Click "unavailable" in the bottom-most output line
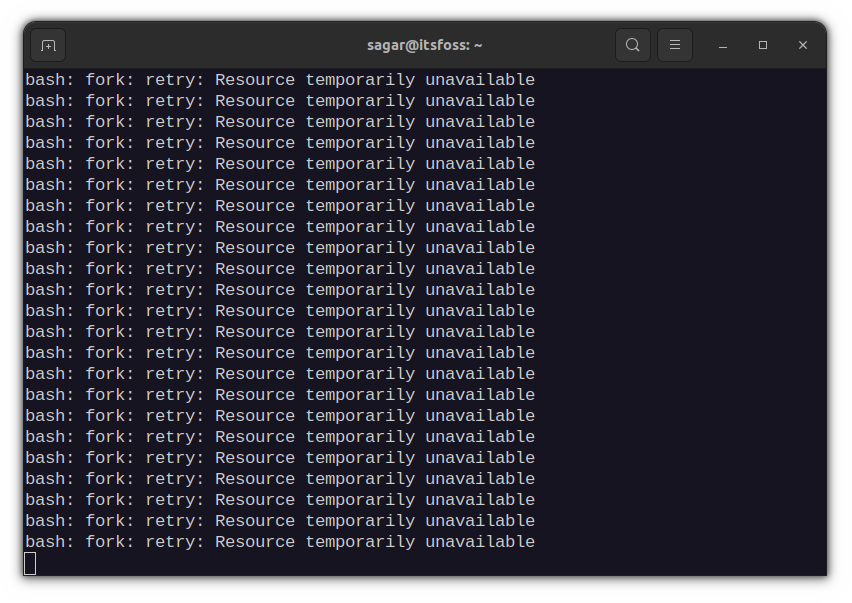852x603 pixels. 480,542
